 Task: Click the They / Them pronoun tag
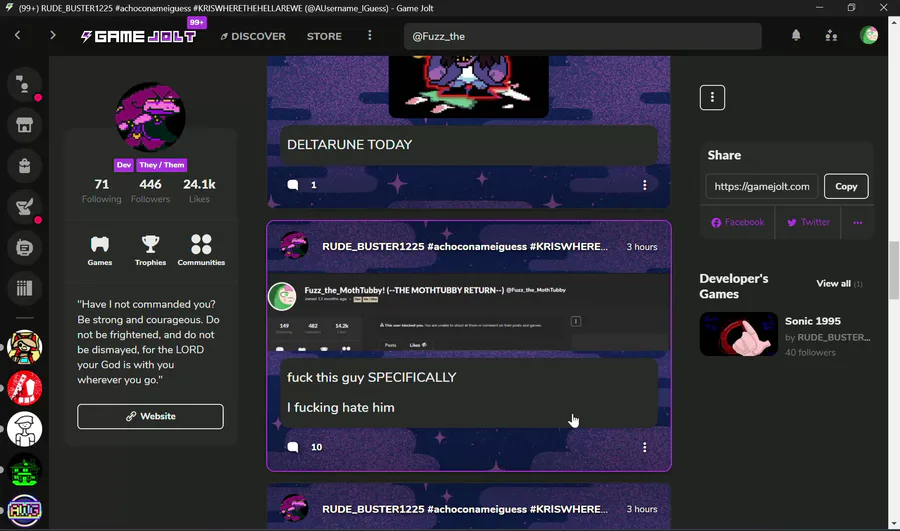click(x=162, y=165)
